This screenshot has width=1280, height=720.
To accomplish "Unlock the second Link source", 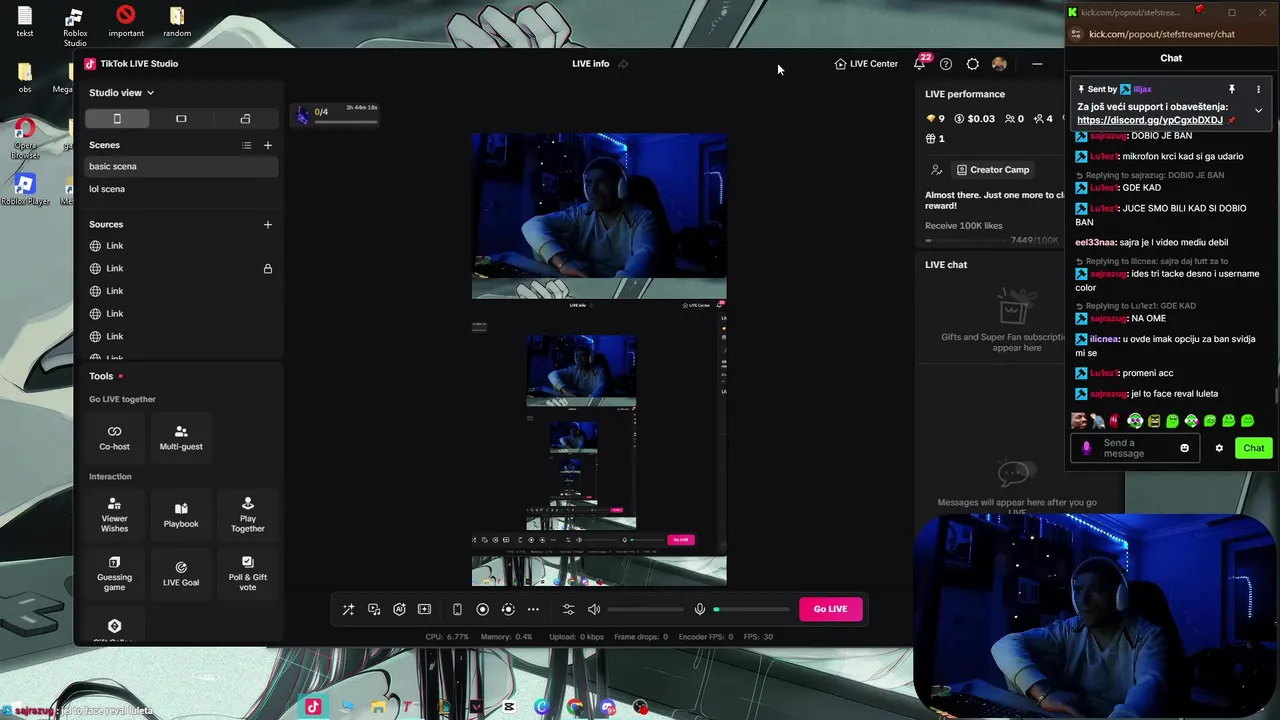I will tap(267, 269).
